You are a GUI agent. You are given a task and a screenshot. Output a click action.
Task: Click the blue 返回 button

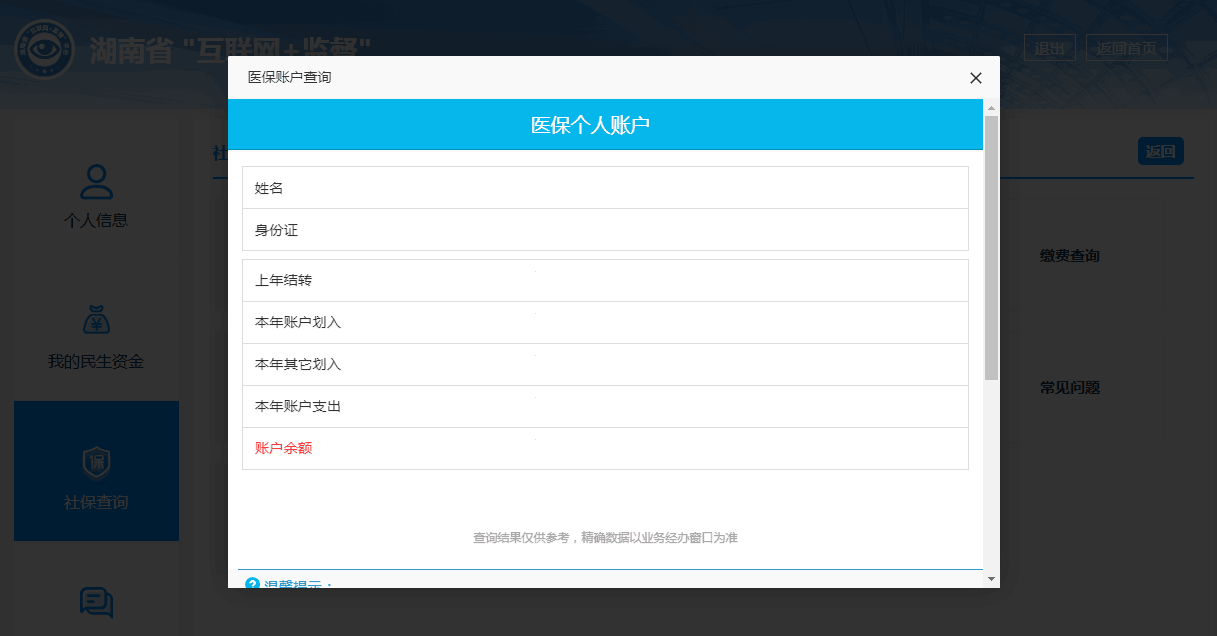point(1160,152)
